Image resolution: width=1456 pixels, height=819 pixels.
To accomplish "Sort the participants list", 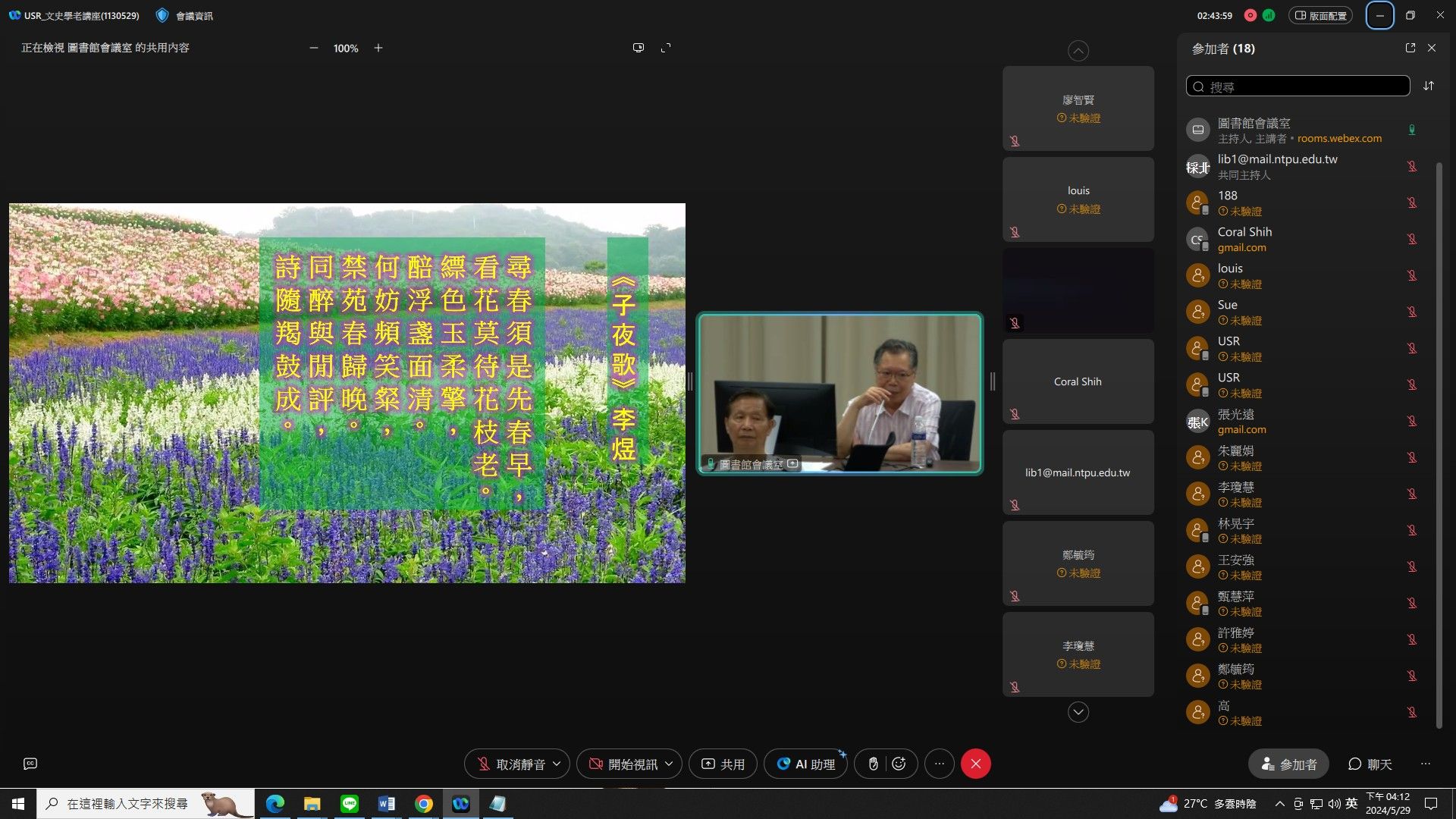I will [1429, 86].
